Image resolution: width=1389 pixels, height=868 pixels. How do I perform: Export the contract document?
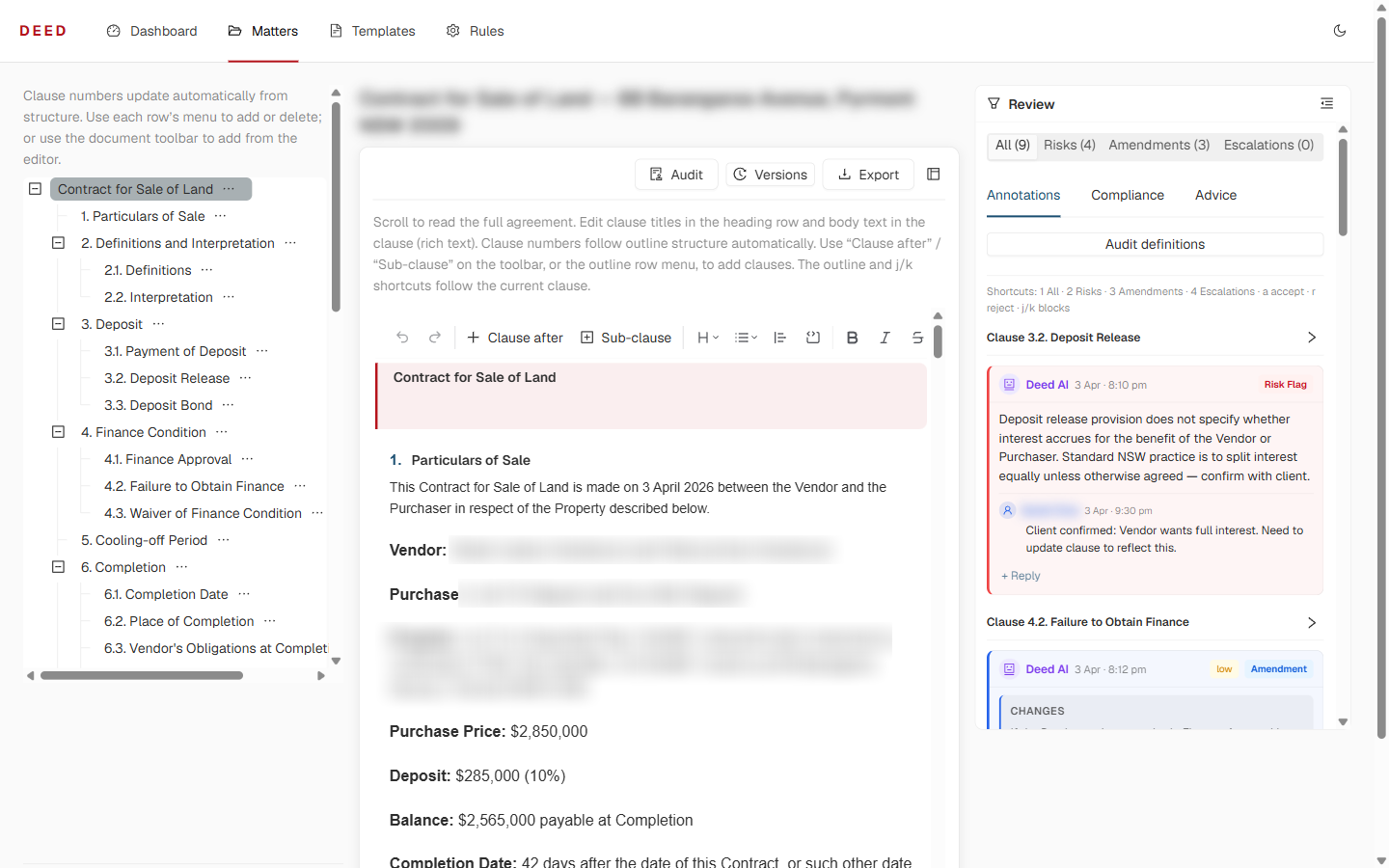point(868,175)
